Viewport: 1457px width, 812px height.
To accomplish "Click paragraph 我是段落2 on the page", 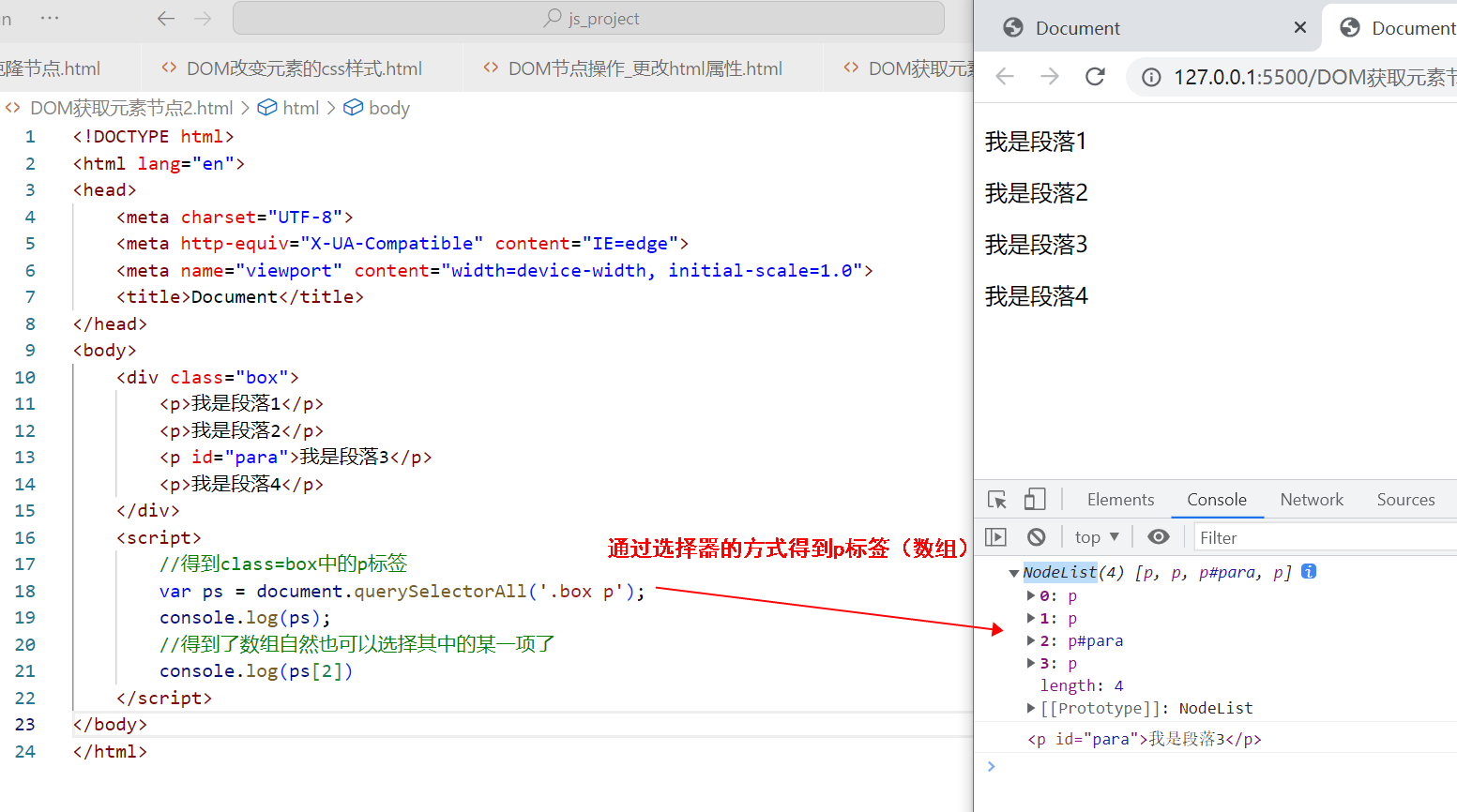I will 1036,193.
